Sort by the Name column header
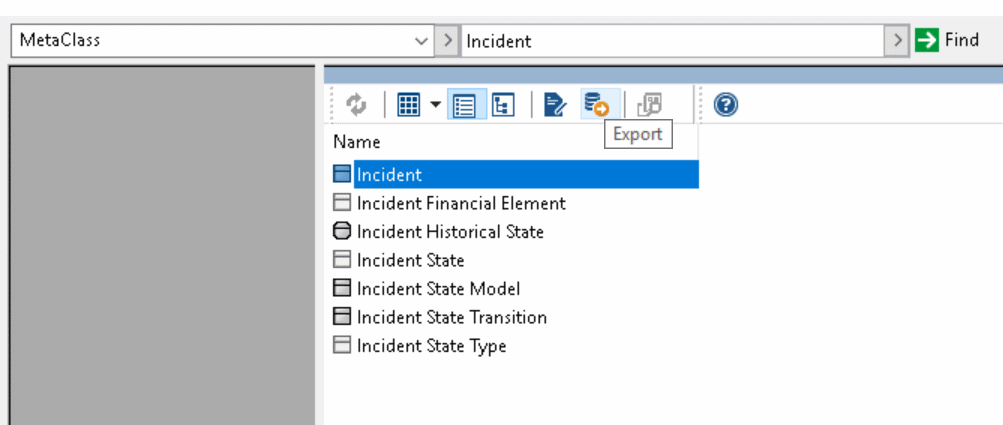The image size is (1003, 425). click(357, 141)
